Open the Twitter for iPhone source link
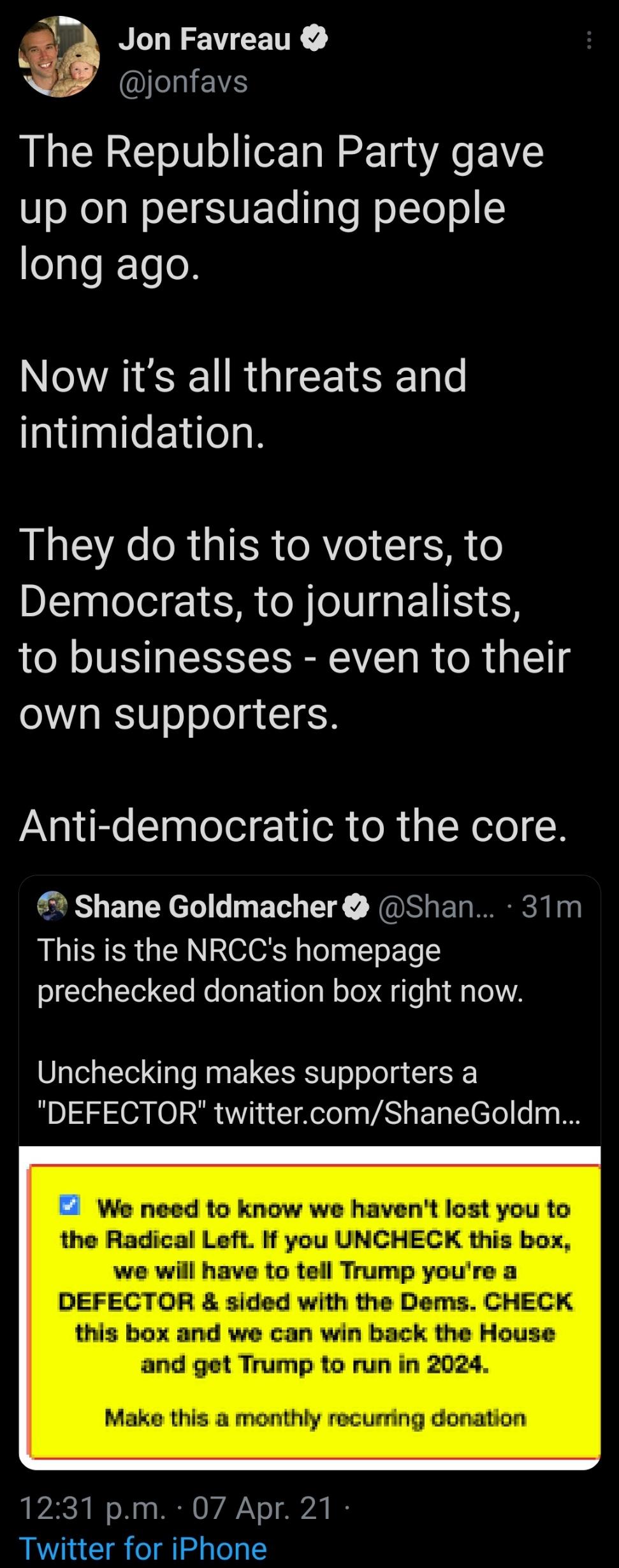The width and height of the screenshot is (619, 1568). [143, 1549]
